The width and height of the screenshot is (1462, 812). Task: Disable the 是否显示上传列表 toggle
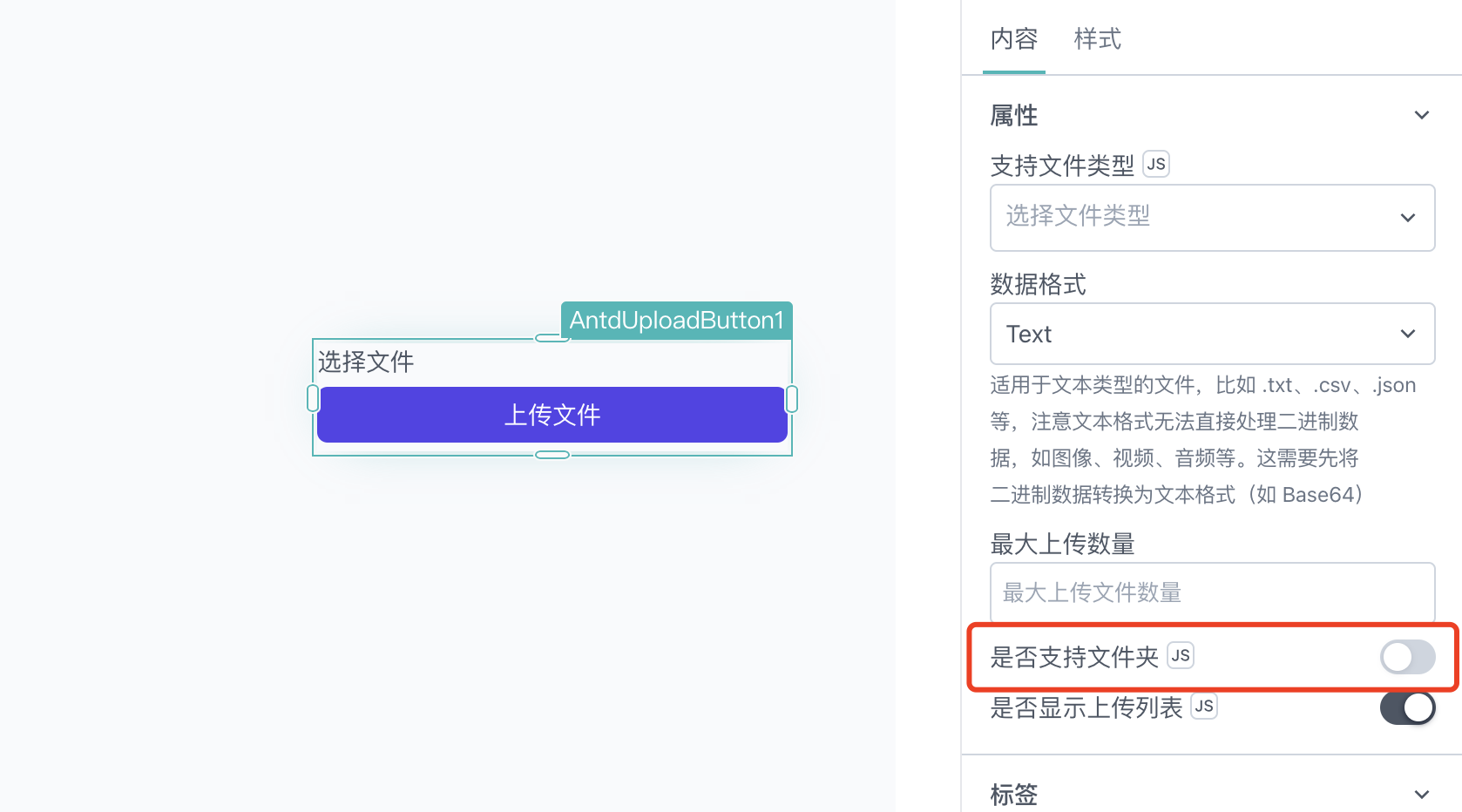pos(1407,707)
